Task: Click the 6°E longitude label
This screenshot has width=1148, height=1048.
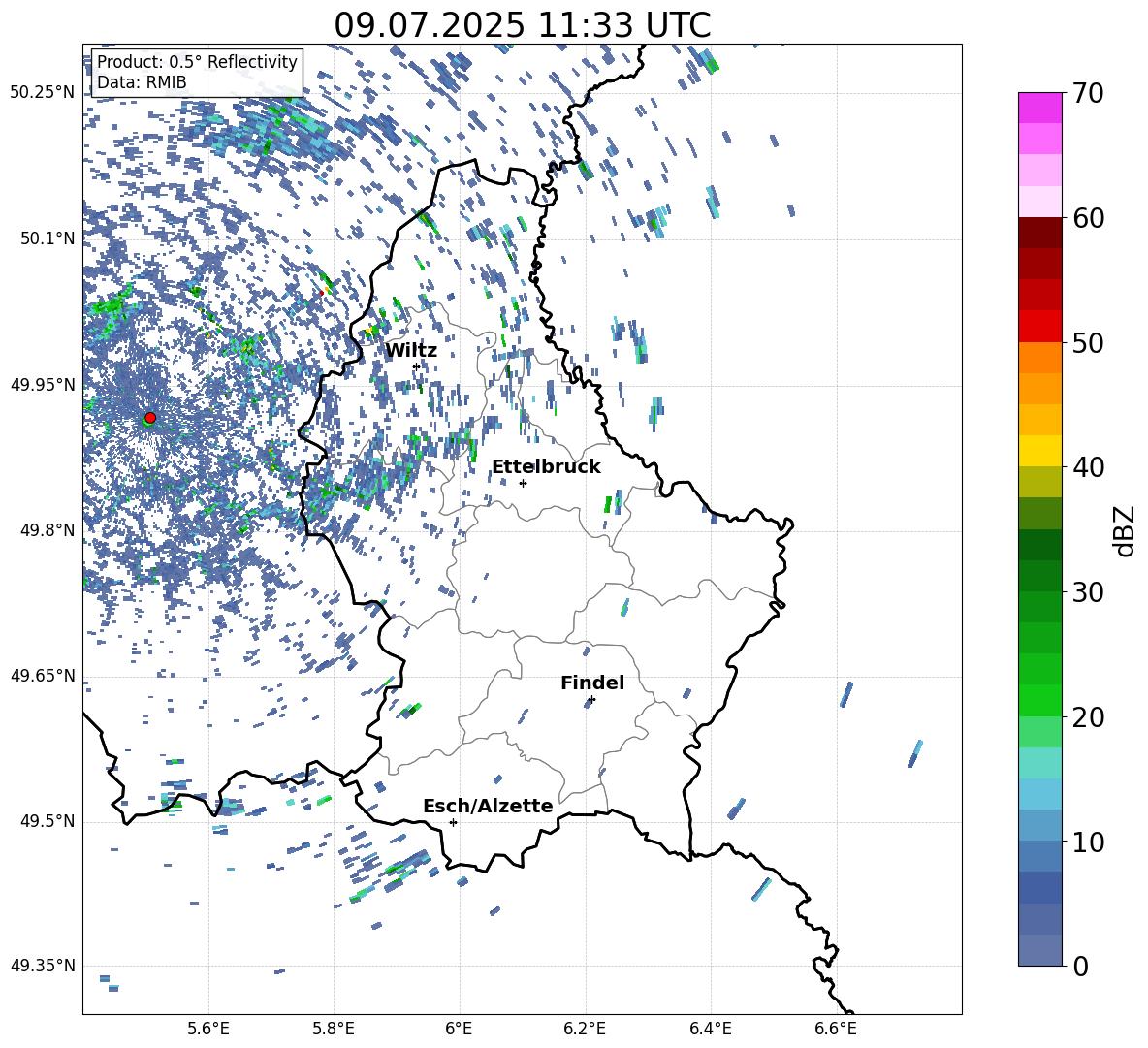Action: coord(459,1029)
